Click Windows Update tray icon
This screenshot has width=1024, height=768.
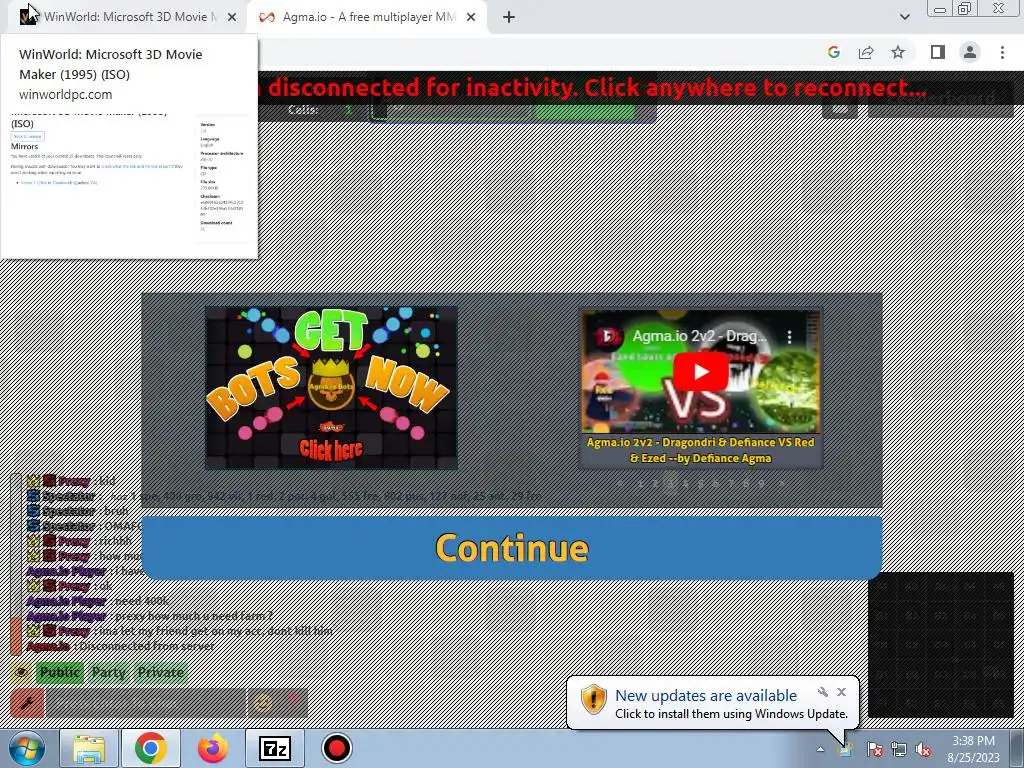(x=846, y=749)
